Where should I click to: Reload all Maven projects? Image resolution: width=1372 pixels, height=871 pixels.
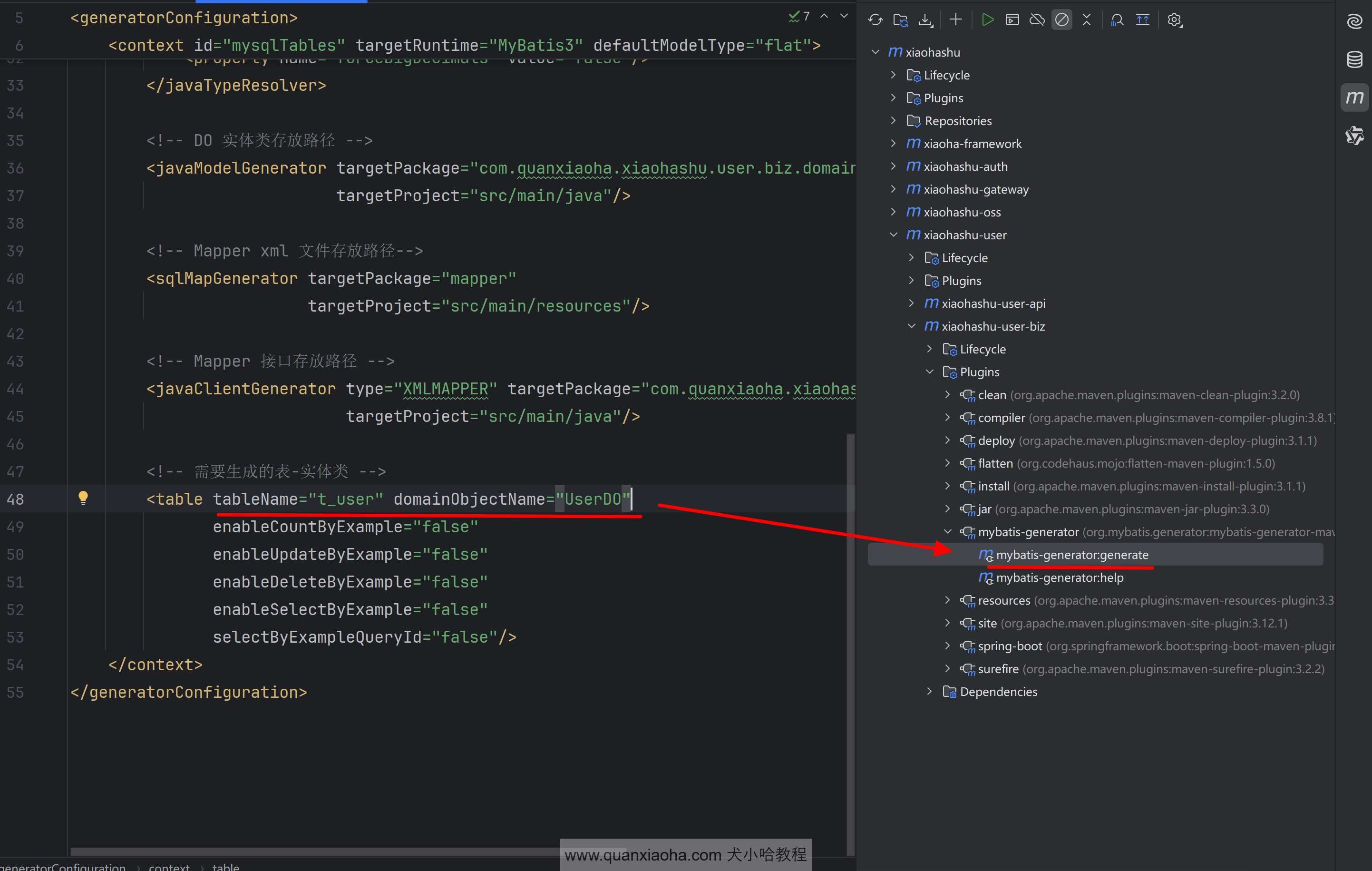[875, 20]
